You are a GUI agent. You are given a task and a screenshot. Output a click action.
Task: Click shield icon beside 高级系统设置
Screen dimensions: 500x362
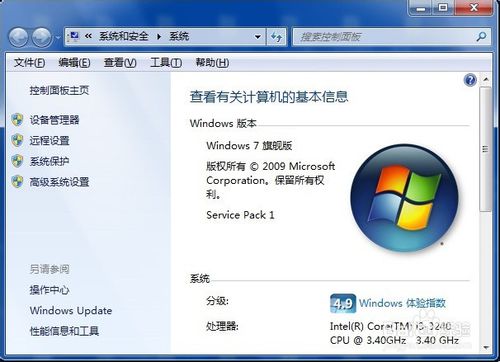[x=17, y=182]
